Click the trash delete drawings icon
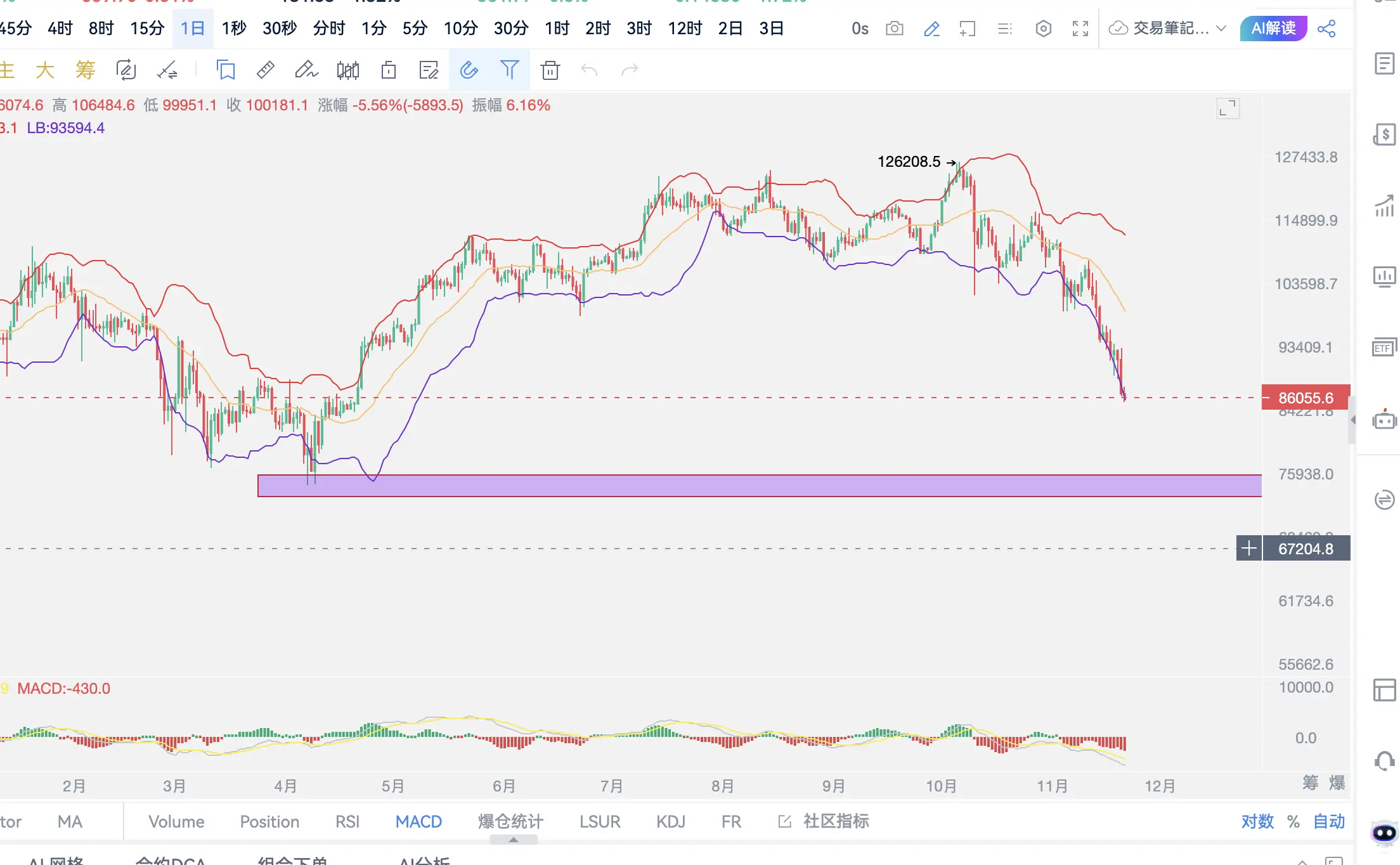Screen dimensions: 1400x865 [550, 70]
